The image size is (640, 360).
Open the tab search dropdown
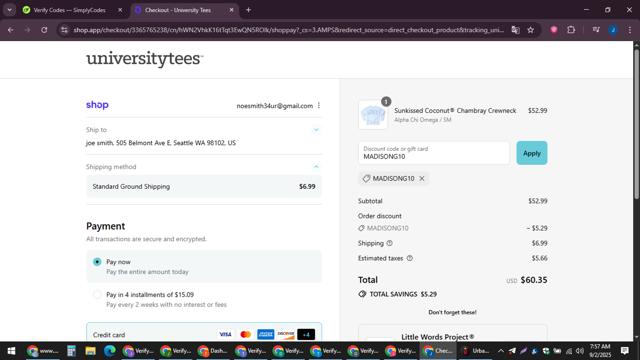coord(9,10)
